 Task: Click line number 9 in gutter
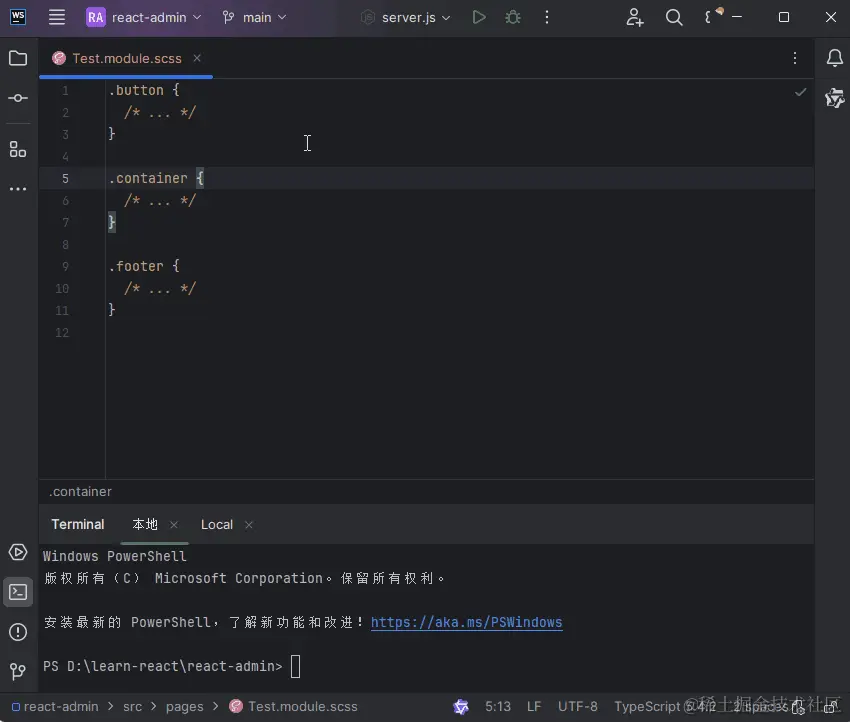pos(65,266)
